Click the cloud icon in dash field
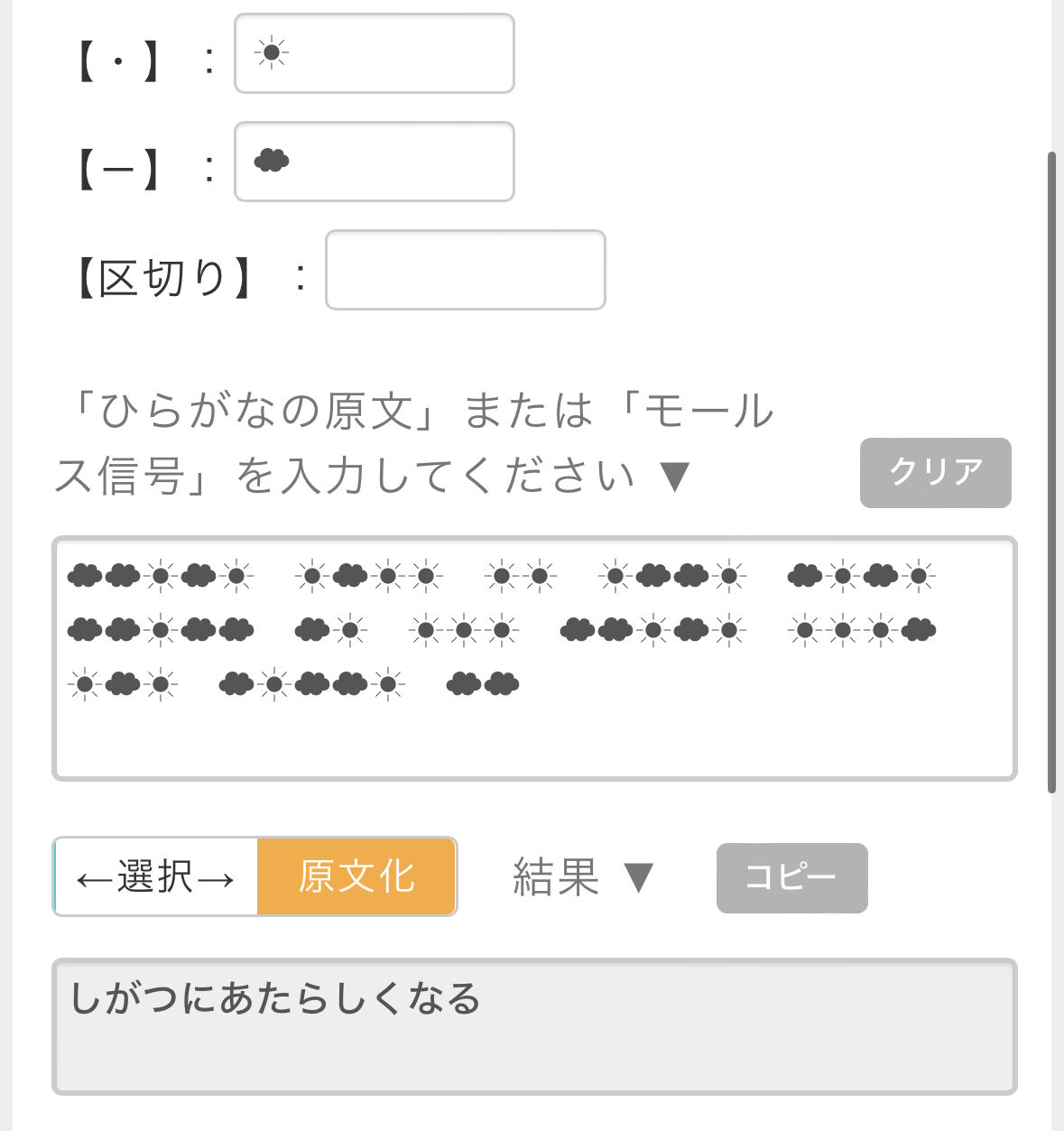Image resolution: width=1064 pixels, height=1131 pixels. coord(272,161)
